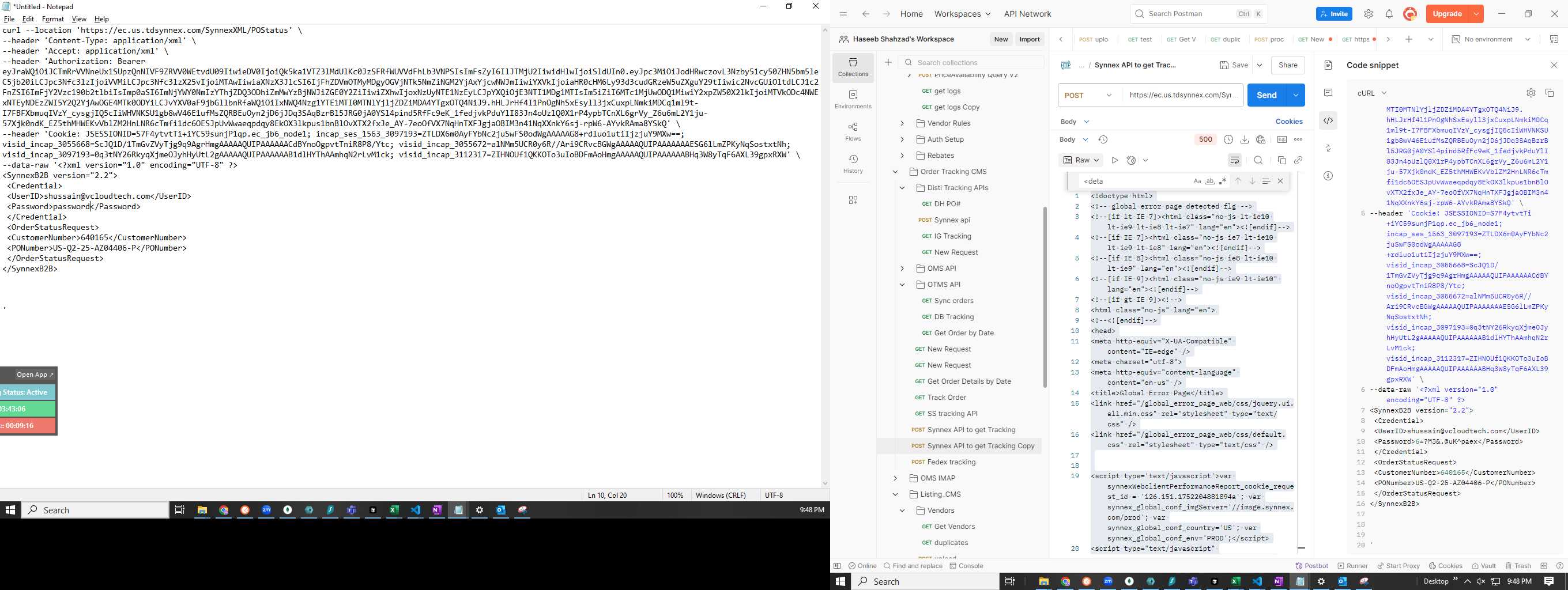This screenshot has width=1568, height=590.
Task: Toggle match whole word in find box
Action: 1210,181
